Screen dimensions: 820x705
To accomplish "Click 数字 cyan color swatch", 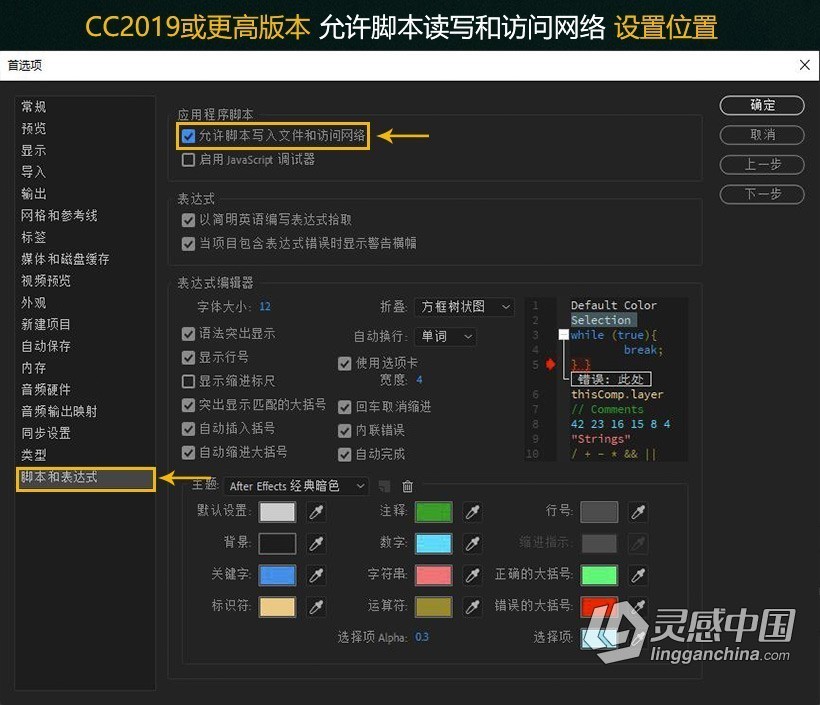I will [x=434, y=544].
